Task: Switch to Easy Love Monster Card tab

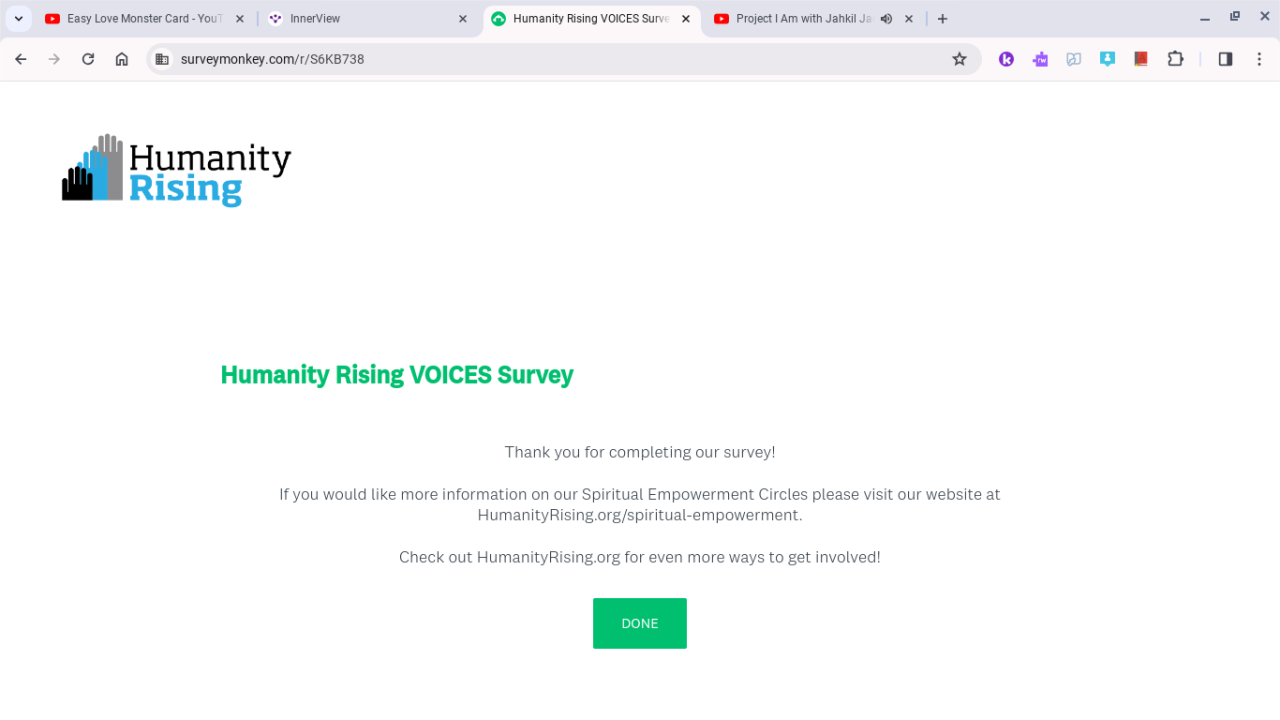Action: pos(140,19)
